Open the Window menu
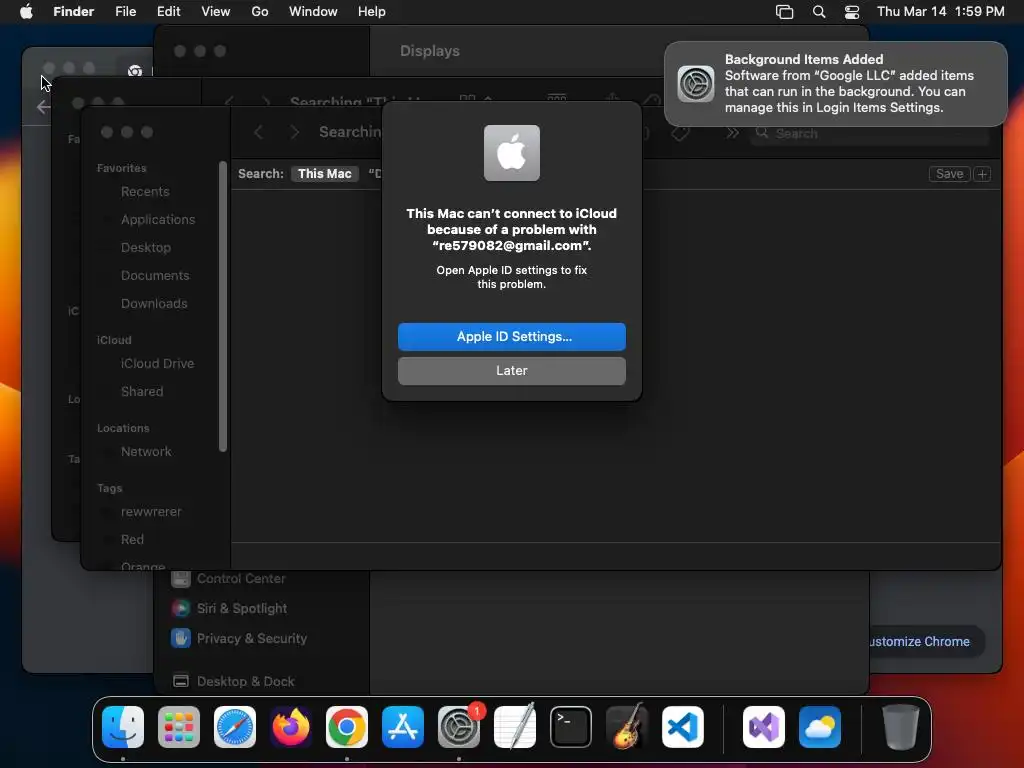 [x=313, y=11]
